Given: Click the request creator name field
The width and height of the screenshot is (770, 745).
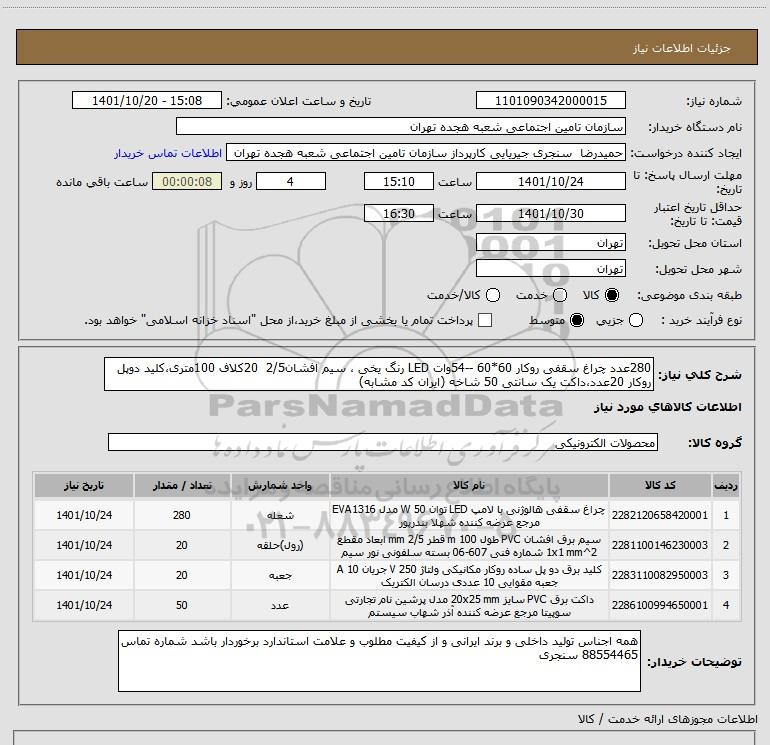Looking at the screenshot, I should 426,153.
